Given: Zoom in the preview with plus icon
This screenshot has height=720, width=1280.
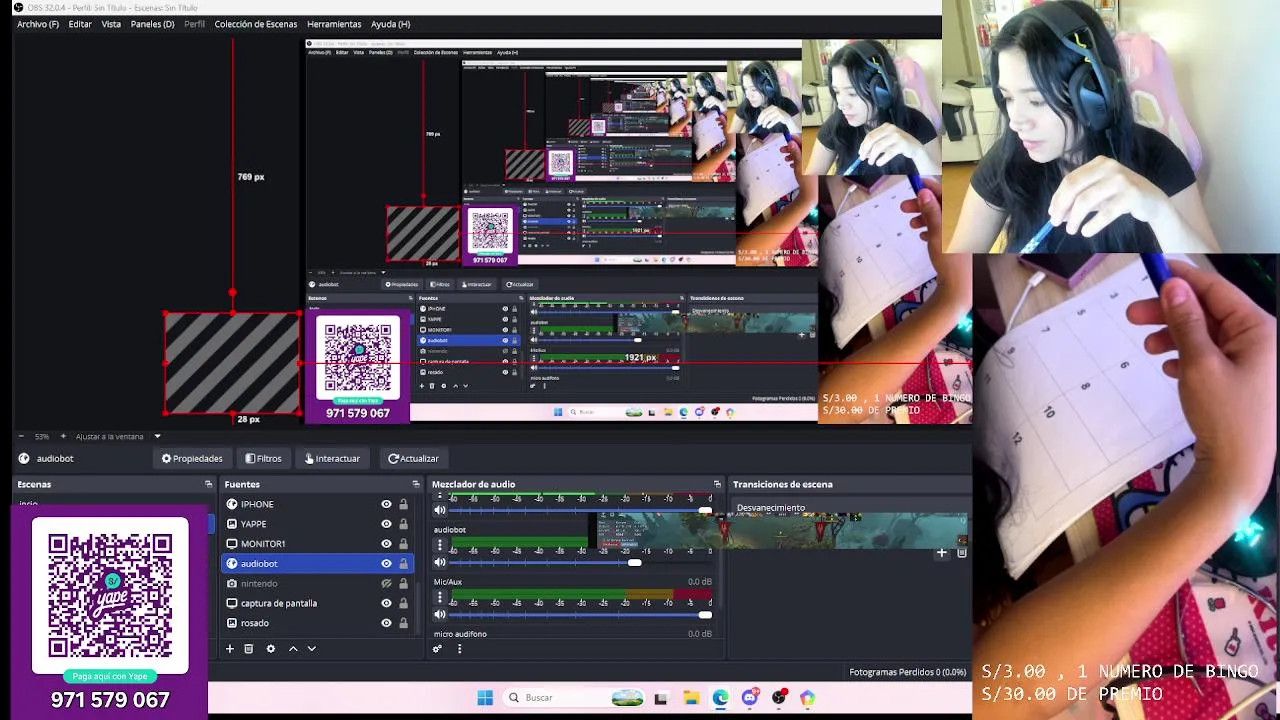Looking at the screenshot, I should (x=63, y=436).
